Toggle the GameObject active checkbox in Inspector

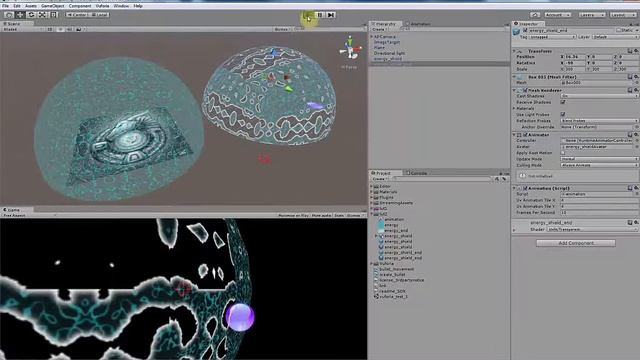click(x=525, y=30)
